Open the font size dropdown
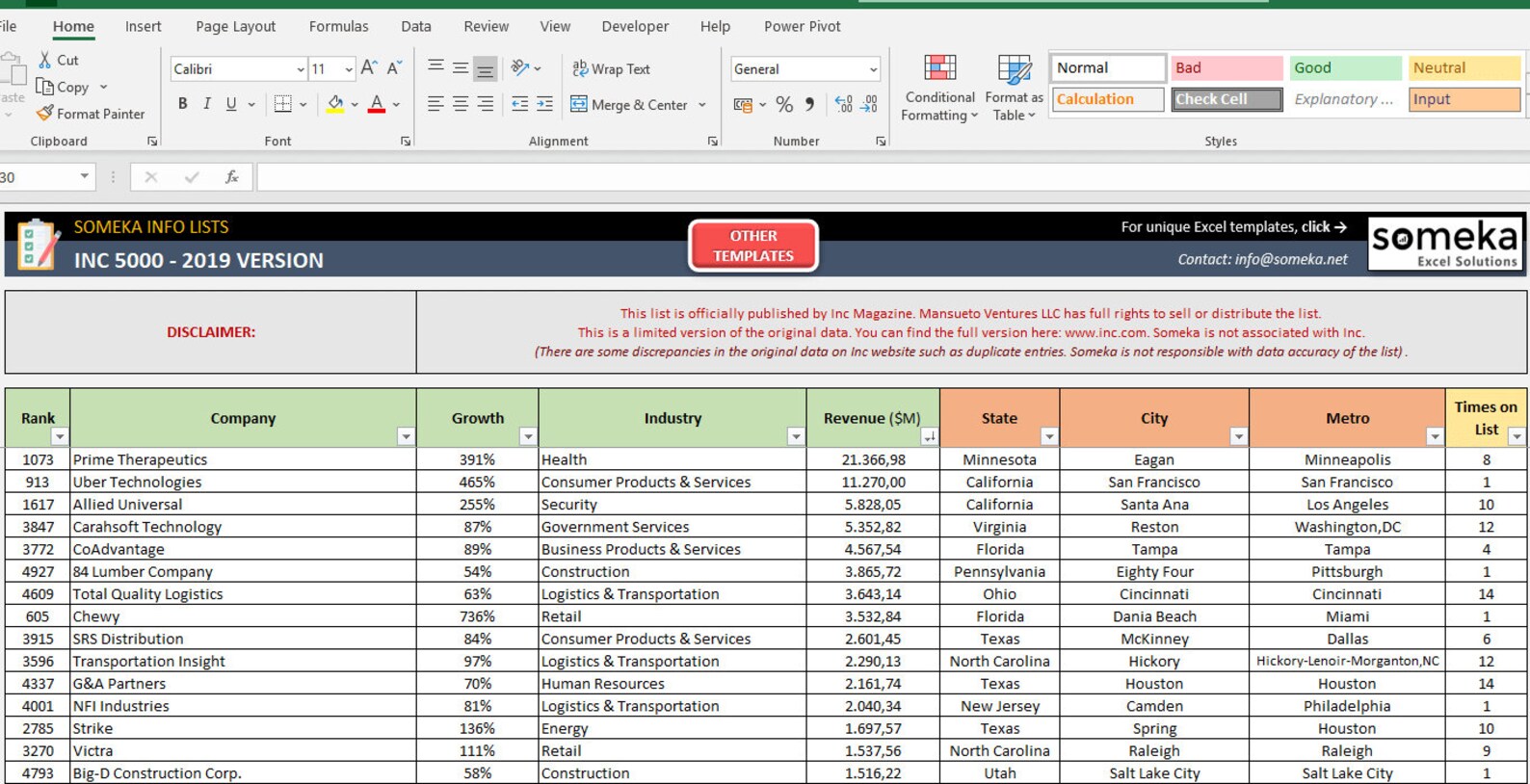The image size is (1530, 784). point(349,69)
